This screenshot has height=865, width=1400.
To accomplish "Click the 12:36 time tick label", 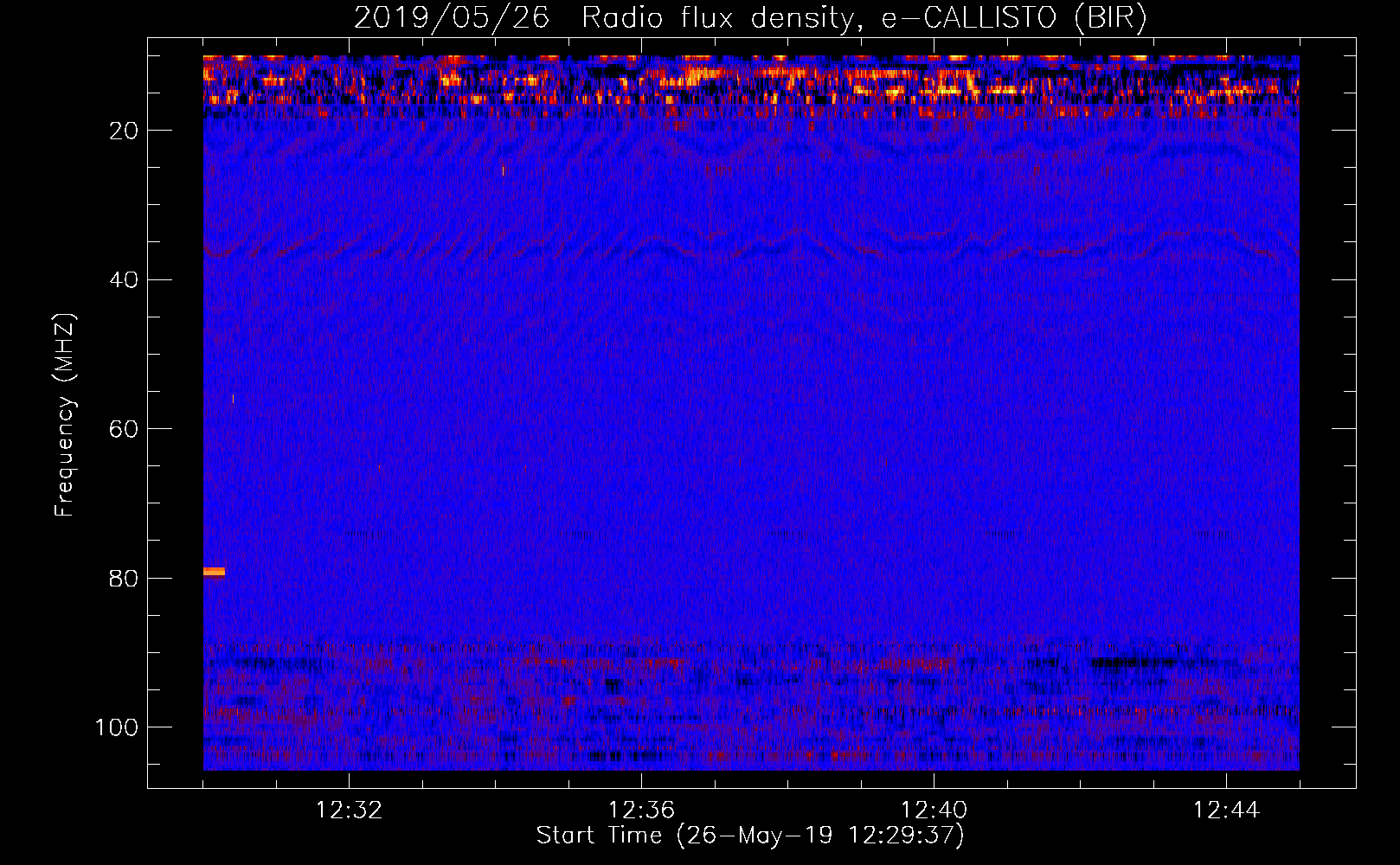I will click(x=641, y=811).
